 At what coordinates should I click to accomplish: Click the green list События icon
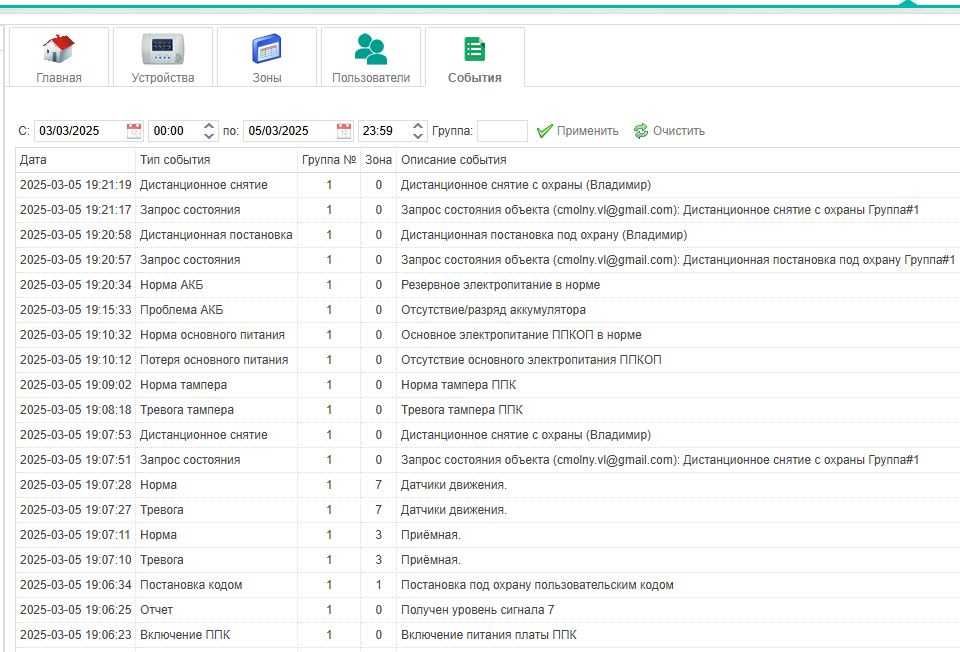(x=475, y=49)
